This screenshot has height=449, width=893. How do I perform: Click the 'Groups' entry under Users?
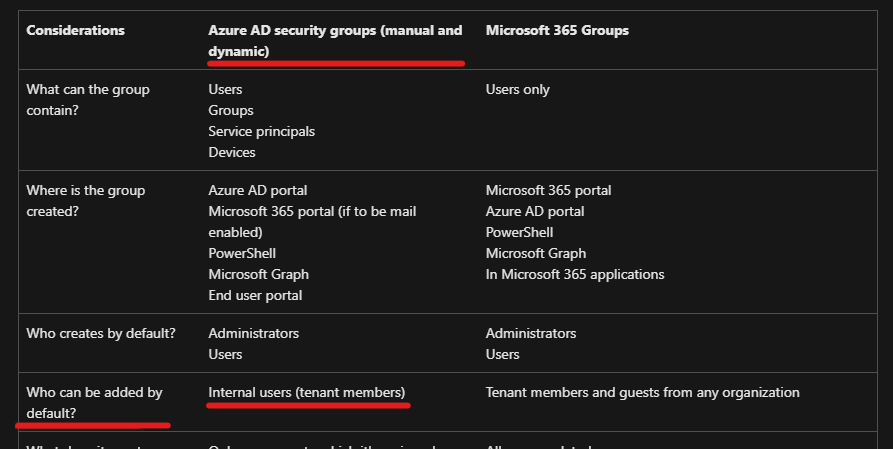coord(231,110)
